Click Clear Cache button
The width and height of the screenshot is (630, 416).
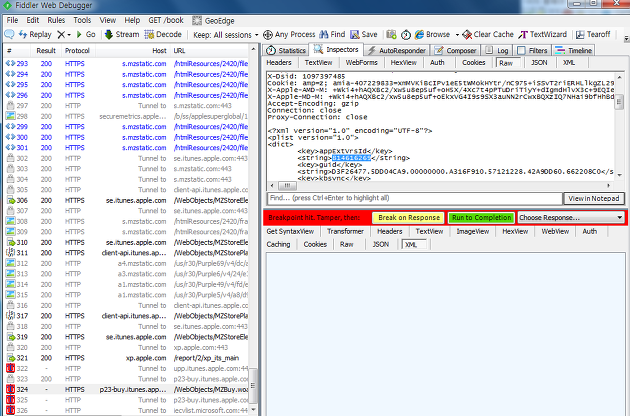488,35
